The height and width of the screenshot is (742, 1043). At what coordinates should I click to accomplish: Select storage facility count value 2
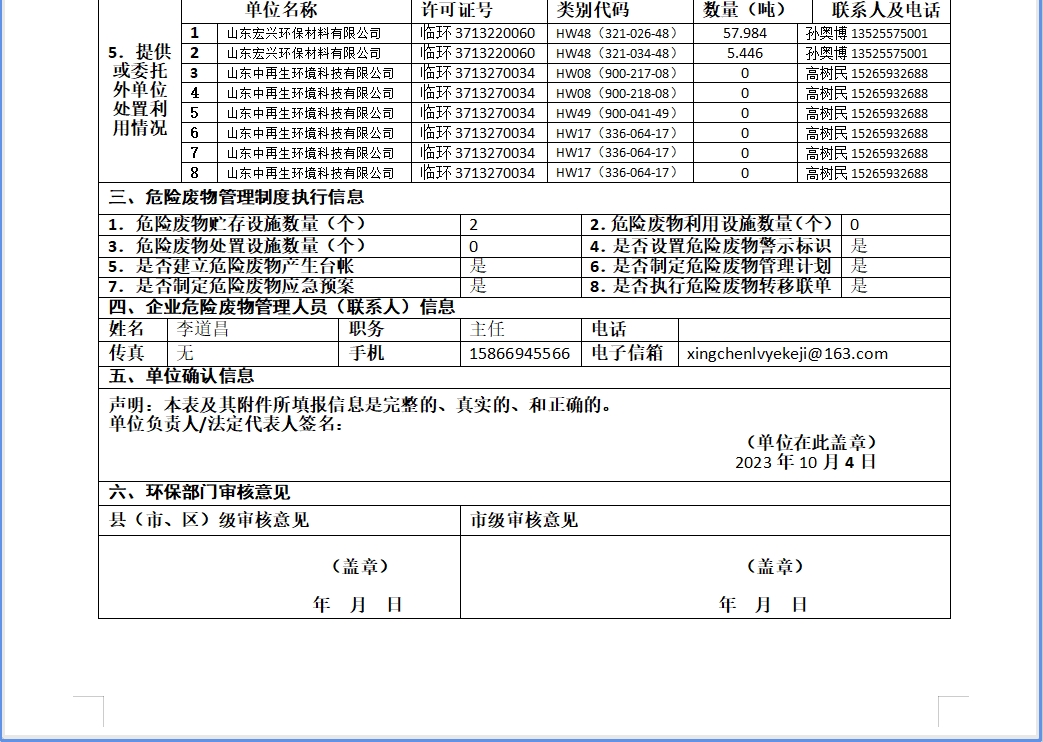pyautogui.click(x=474, y=225)
